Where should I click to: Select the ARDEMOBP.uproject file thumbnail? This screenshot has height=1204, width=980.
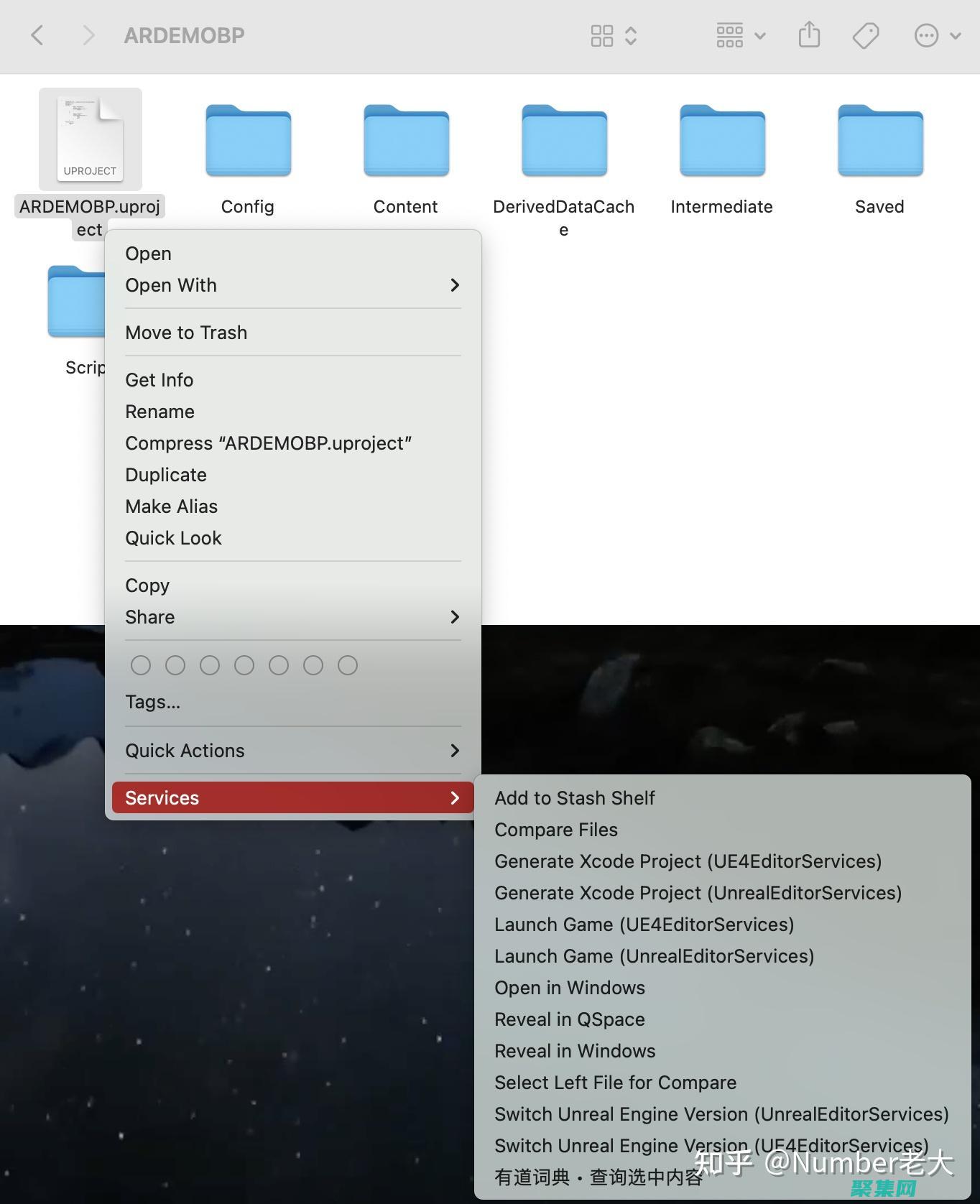coord(91,139)
